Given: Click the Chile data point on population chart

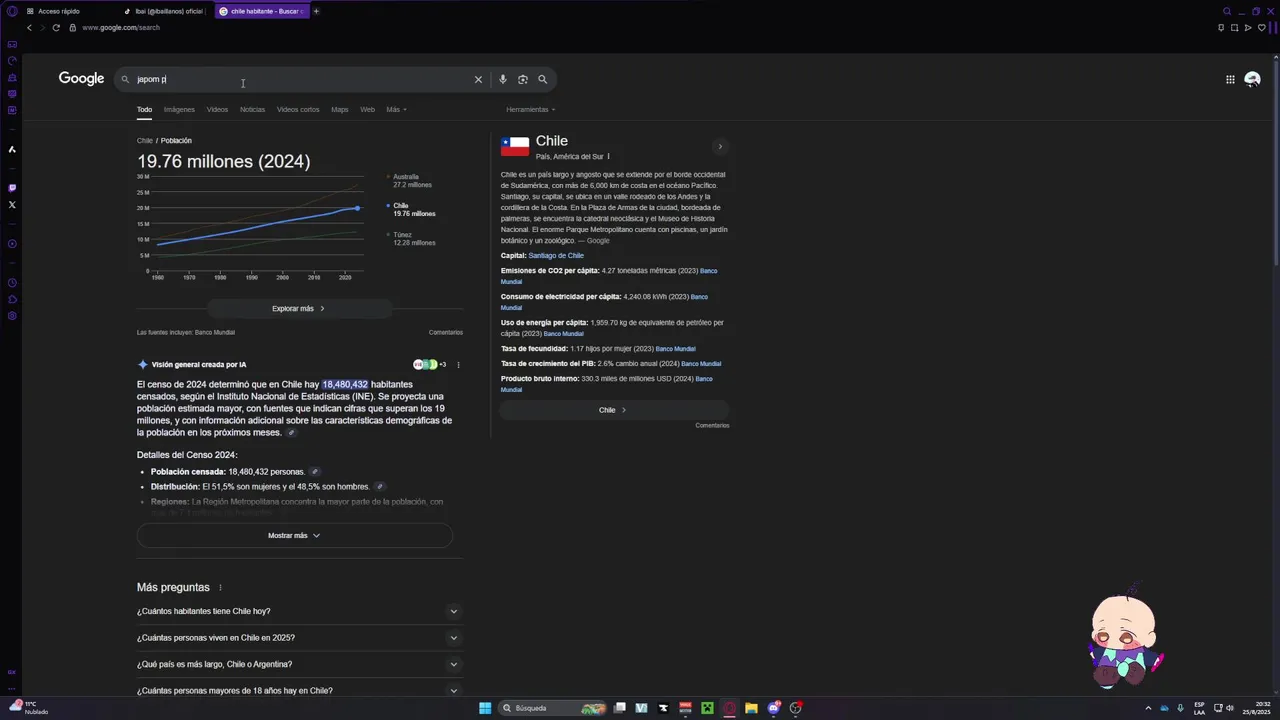Looking at the screenshot, I should pyautogui.click(x=358, y=208).
